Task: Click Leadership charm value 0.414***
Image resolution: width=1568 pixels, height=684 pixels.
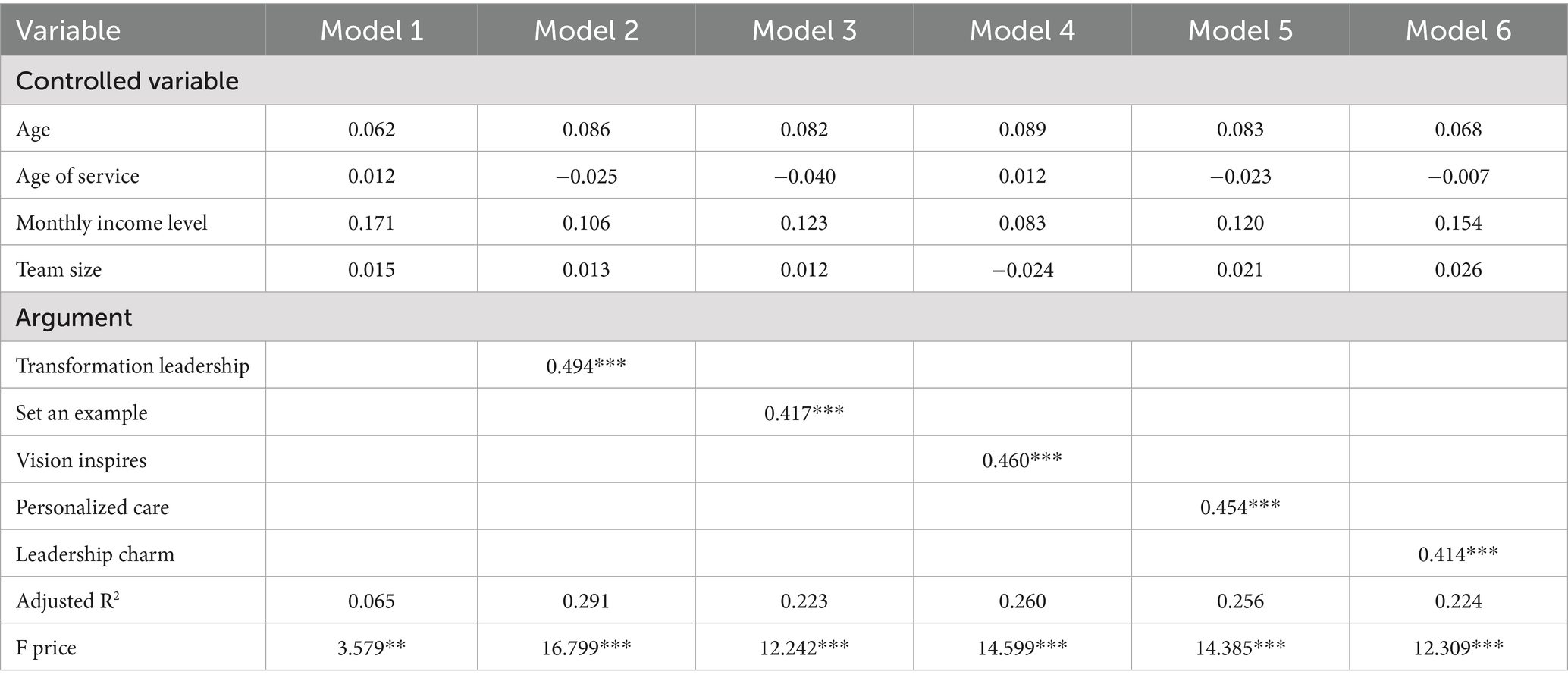Action: coord(1458,554)
